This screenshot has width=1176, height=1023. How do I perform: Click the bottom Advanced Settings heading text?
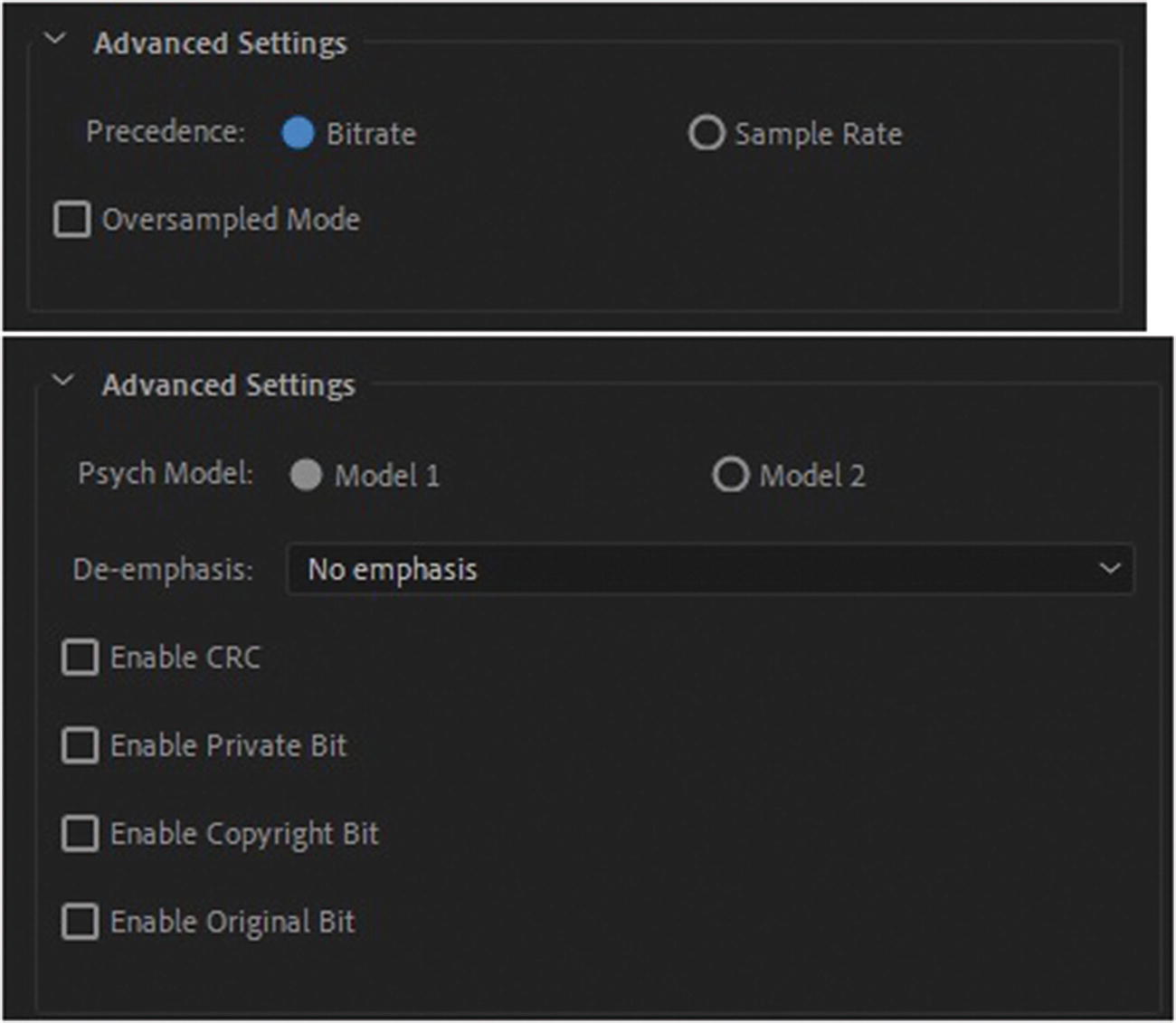point(228,385)
